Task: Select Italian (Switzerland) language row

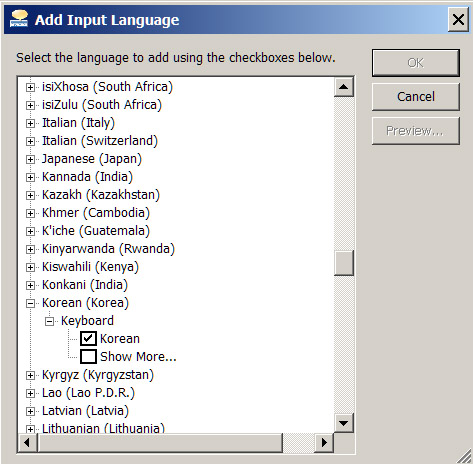Action: (100, 141)
